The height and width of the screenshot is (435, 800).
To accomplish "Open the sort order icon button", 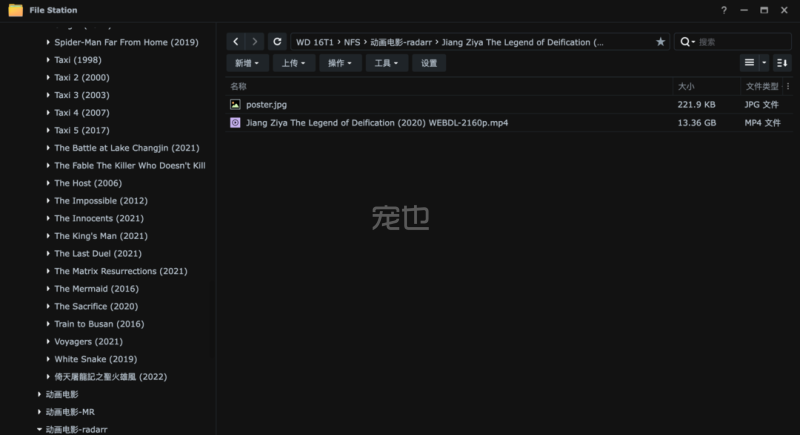I will 782,63.
